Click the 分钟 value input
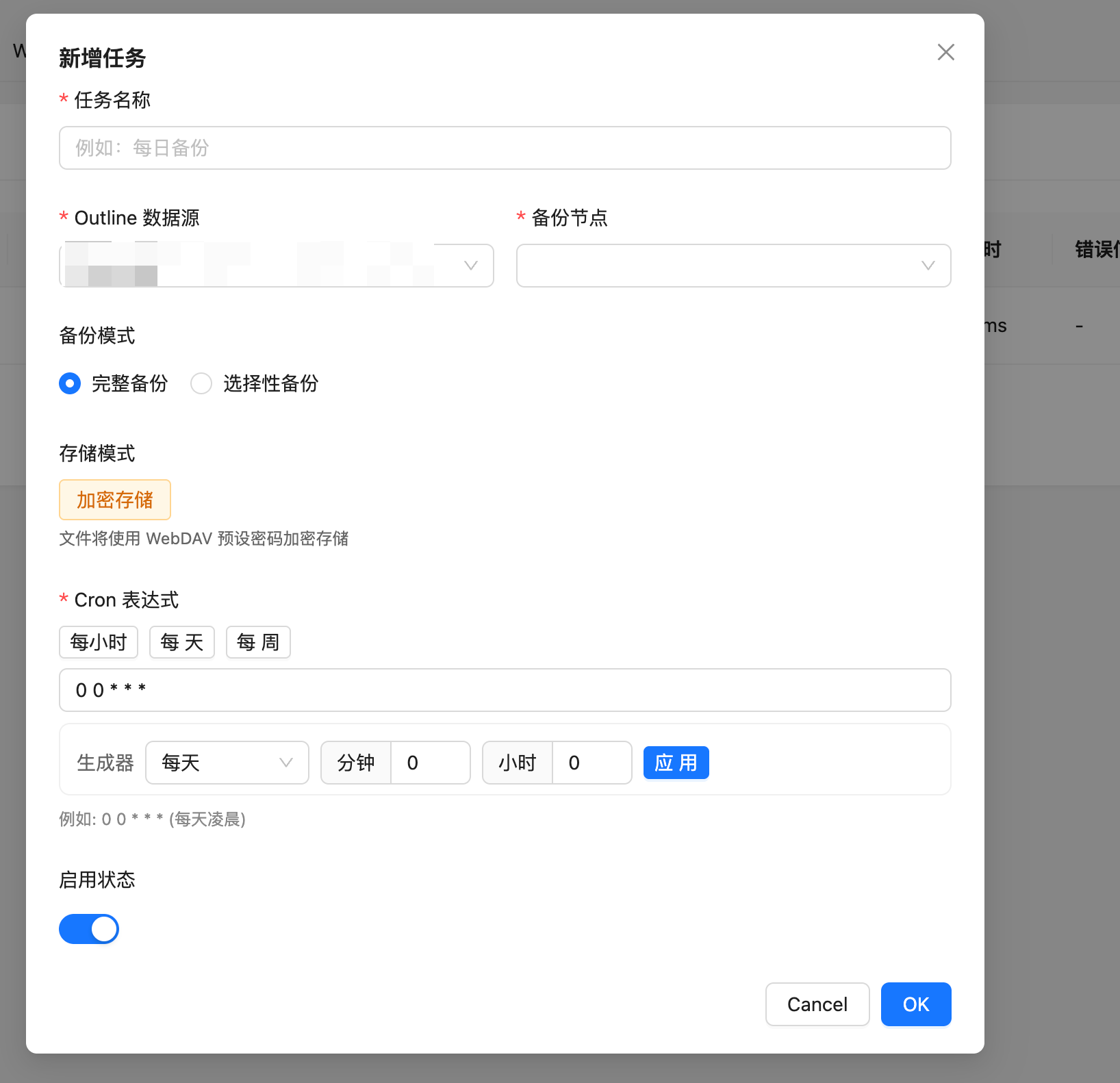Screen dimensions: 1120x1083 coord(431,763)
